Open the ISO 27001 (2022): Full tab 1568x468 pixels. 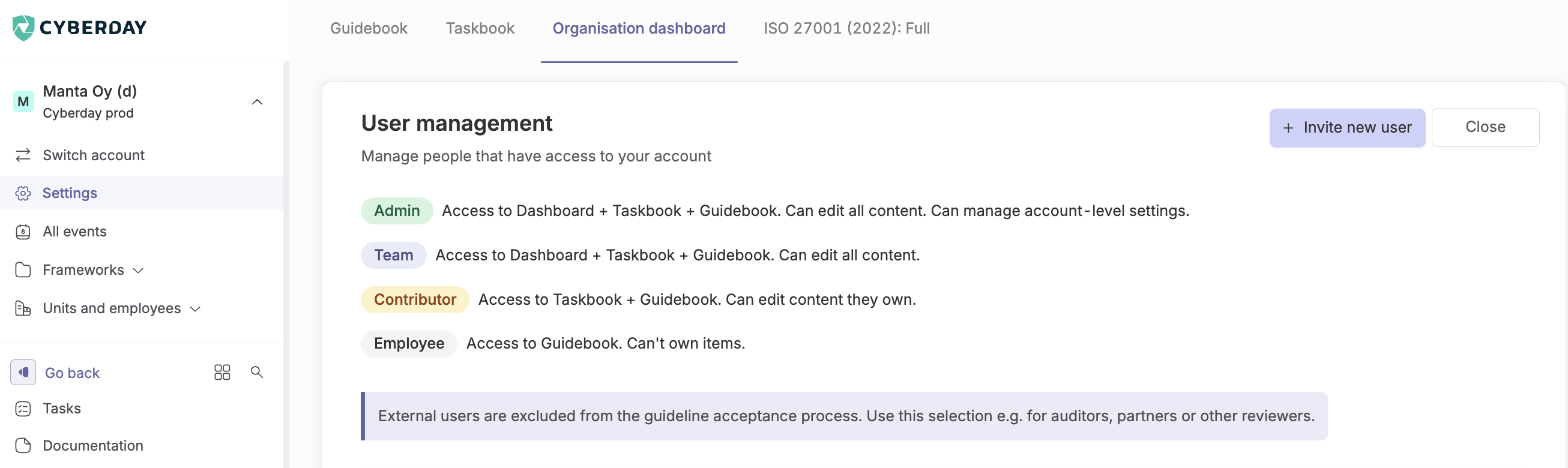click(846, 29)
